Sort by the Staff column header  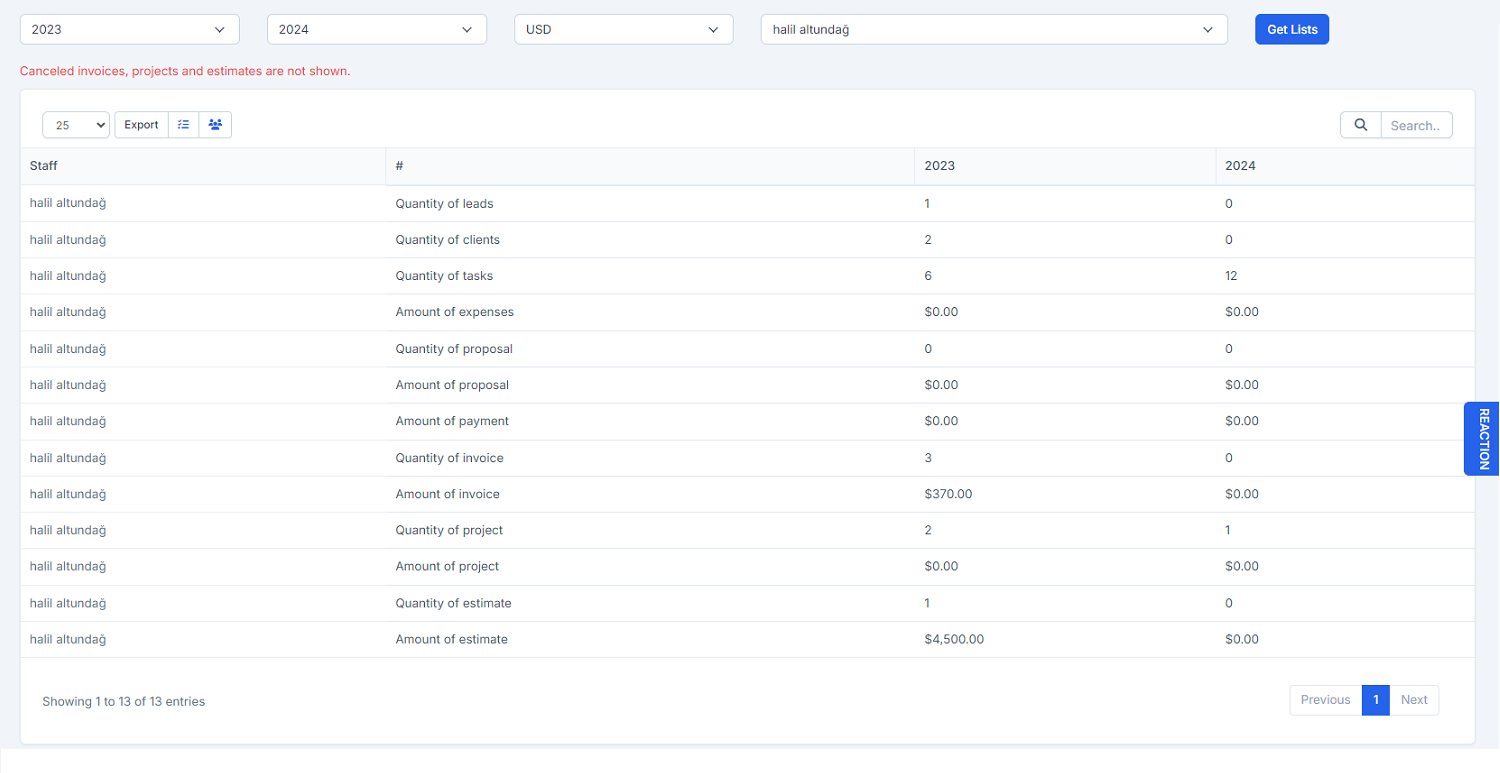[x=203, y=166]
